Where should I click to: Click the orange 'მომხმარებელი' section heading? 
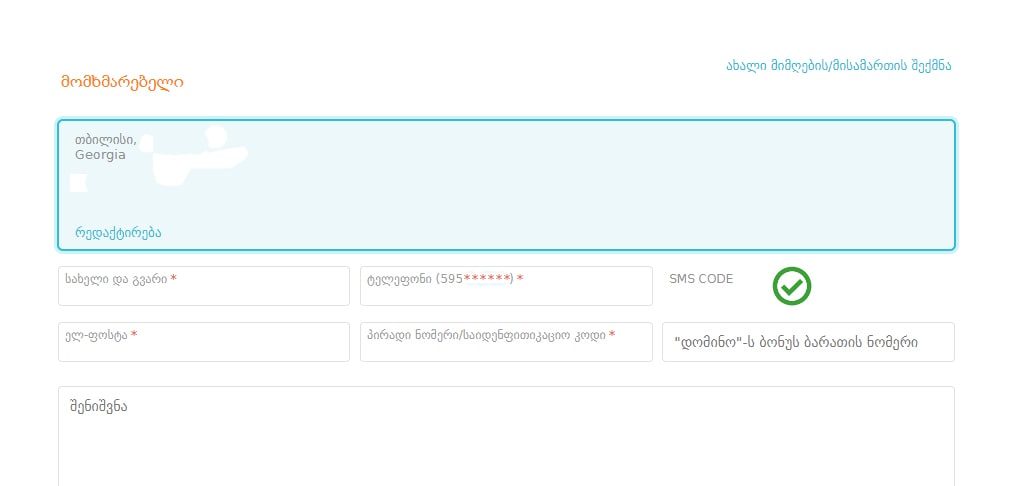(122, 82)
